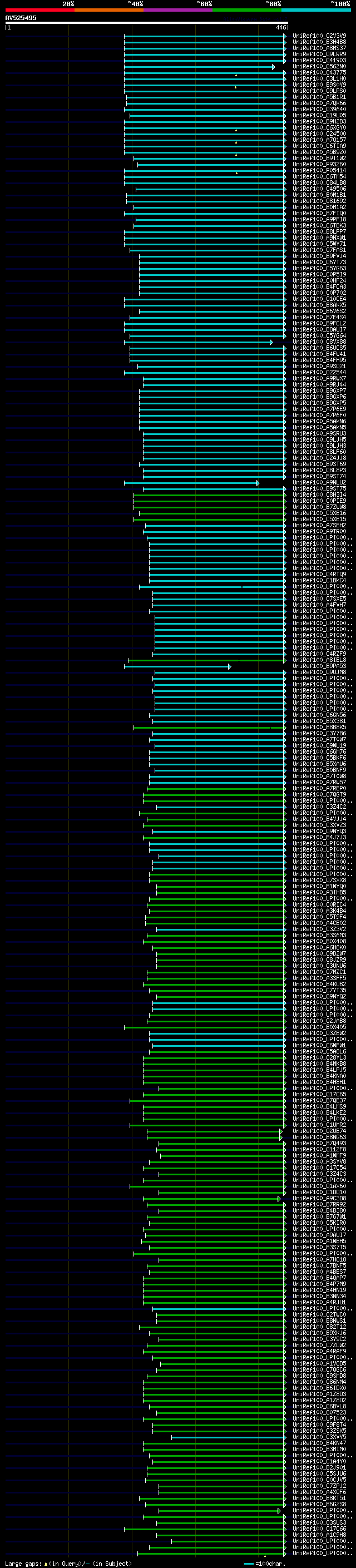The image size is (356, 1568).
Task: Select hit UniRef100_O49506
Action: (319, 189)
